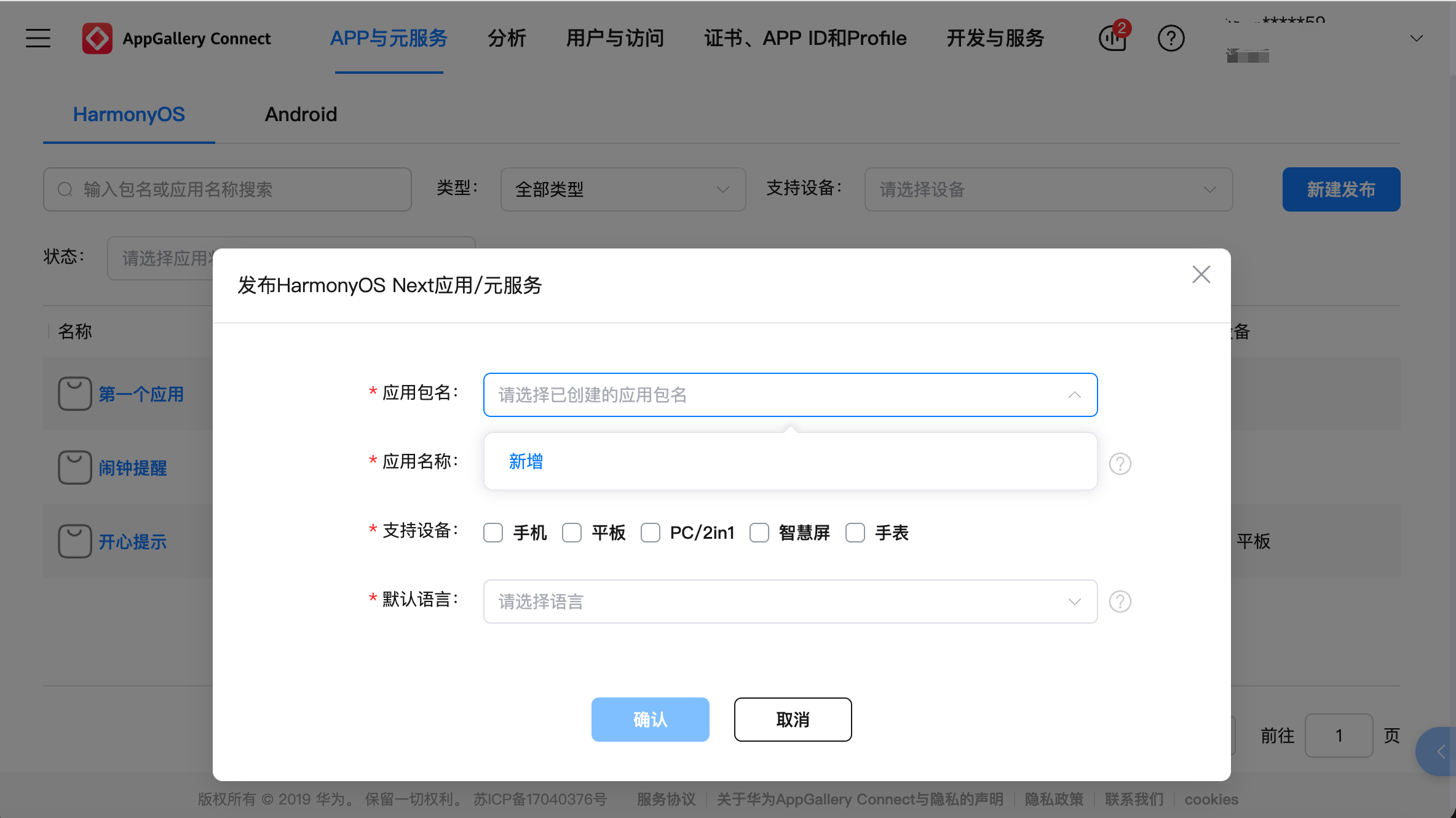1456x818 pixels.
Task: Collapse the 应用包名 dropdown
Action: click(x=1074, y=395)
